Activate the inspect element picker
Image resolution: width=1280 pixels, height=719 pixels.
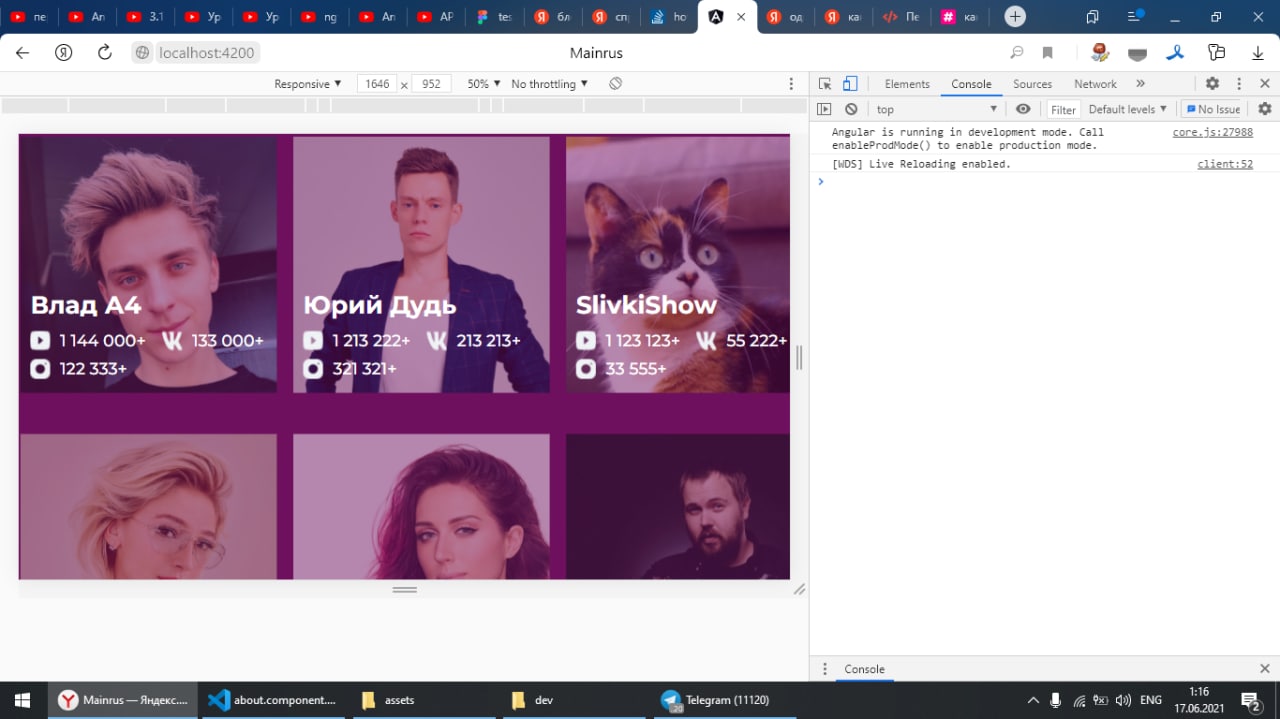[825, 84]
